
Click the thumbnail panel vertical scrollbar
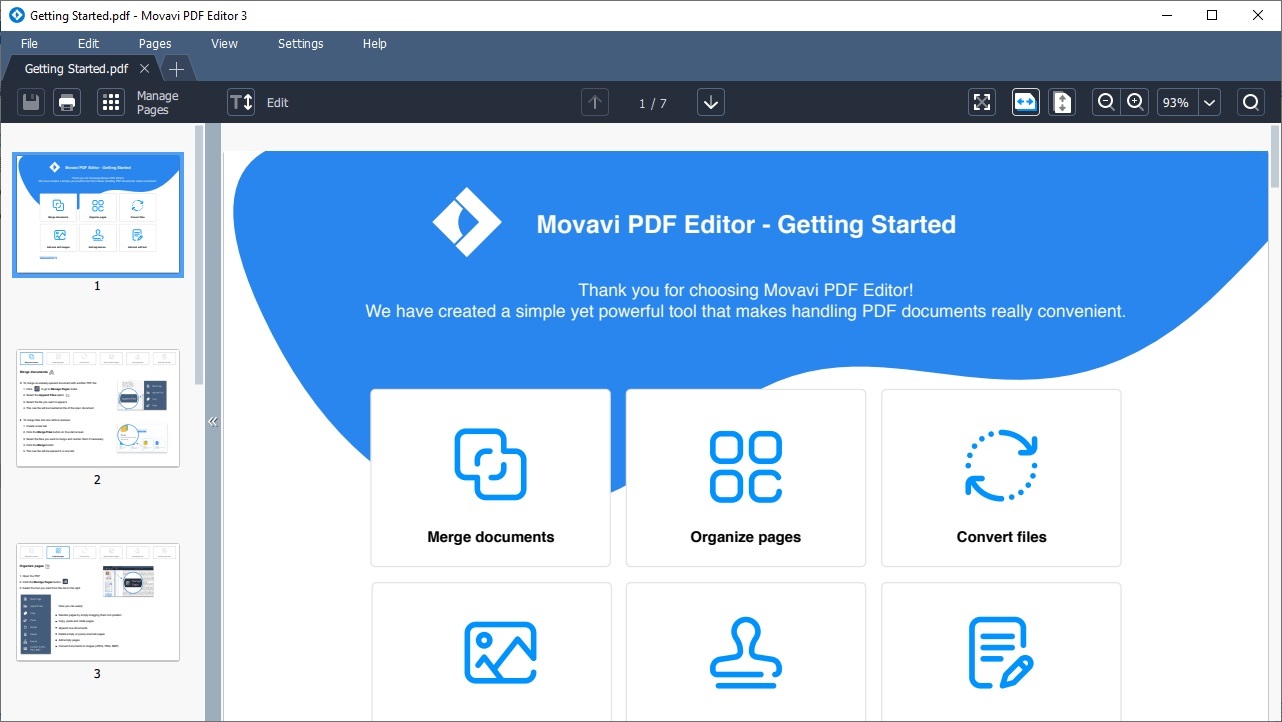coord(199,255)
